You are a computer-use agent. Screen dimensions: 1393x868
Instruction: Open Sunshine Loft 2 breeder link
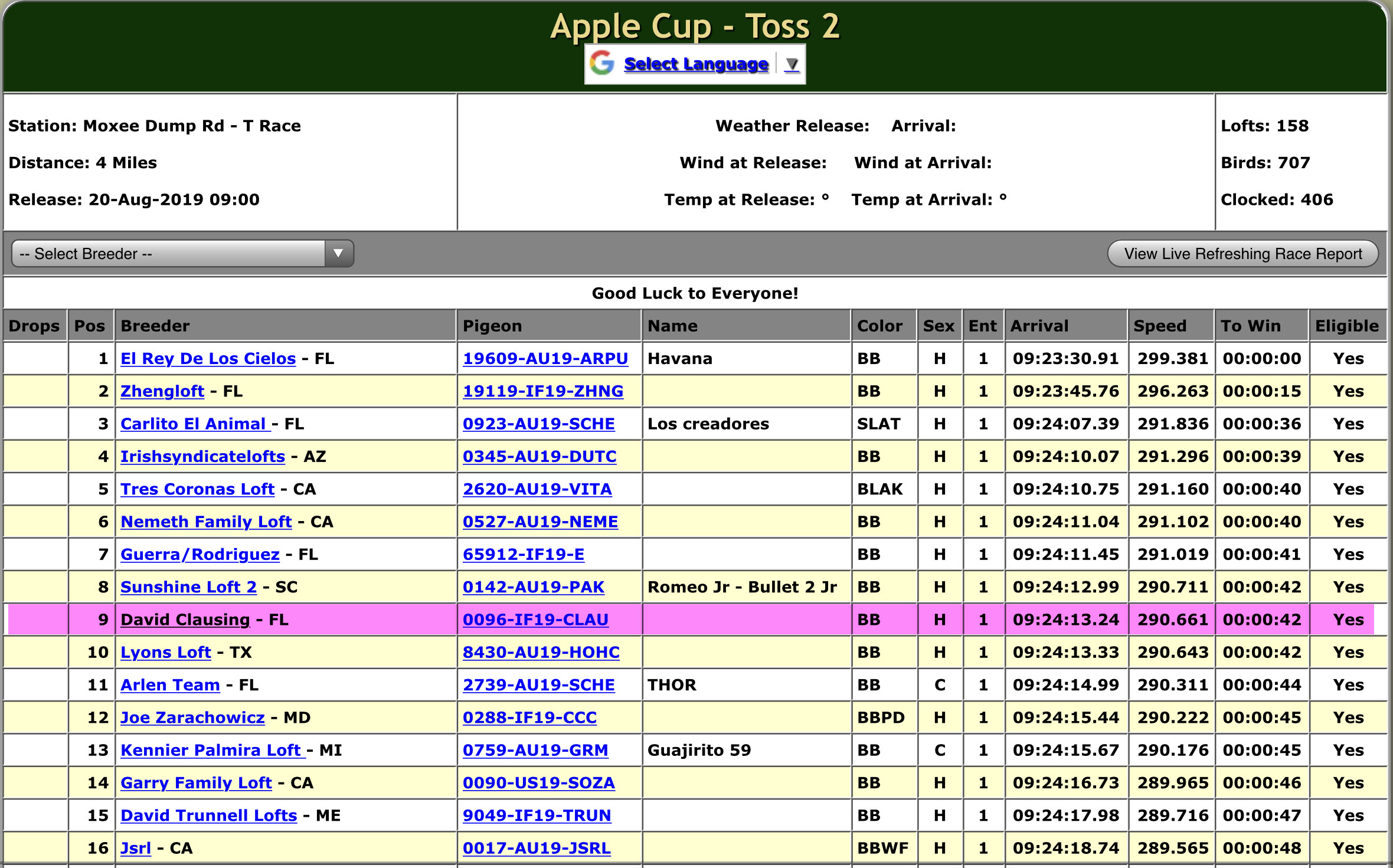coord(188,587)
